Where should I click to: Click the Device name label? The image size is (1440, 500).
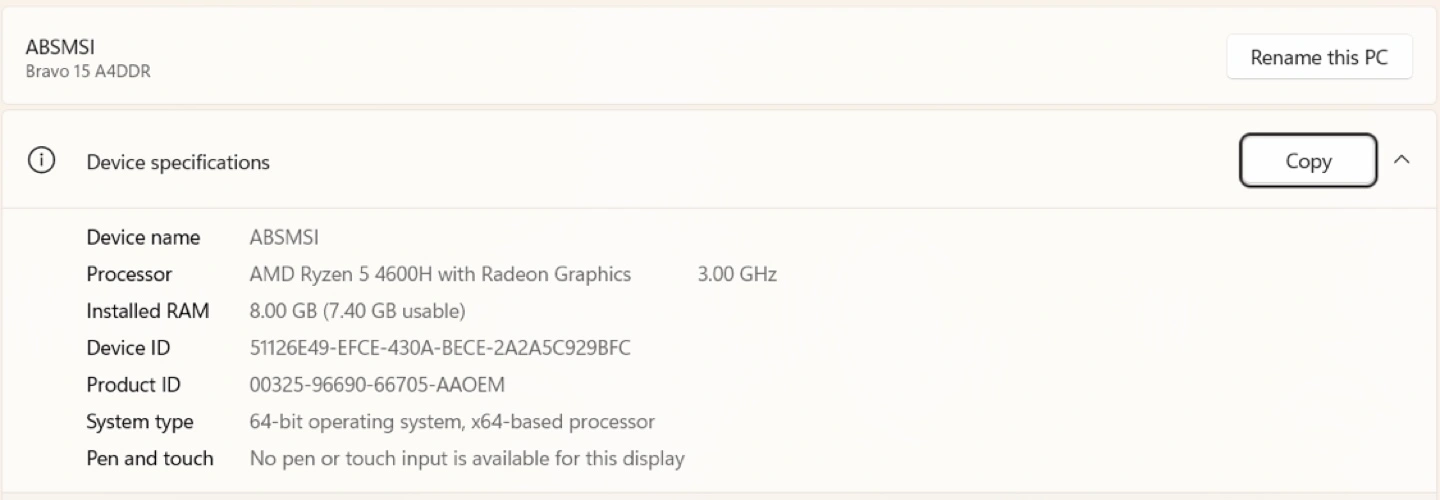pyautogui.click(x=143, y=237)
